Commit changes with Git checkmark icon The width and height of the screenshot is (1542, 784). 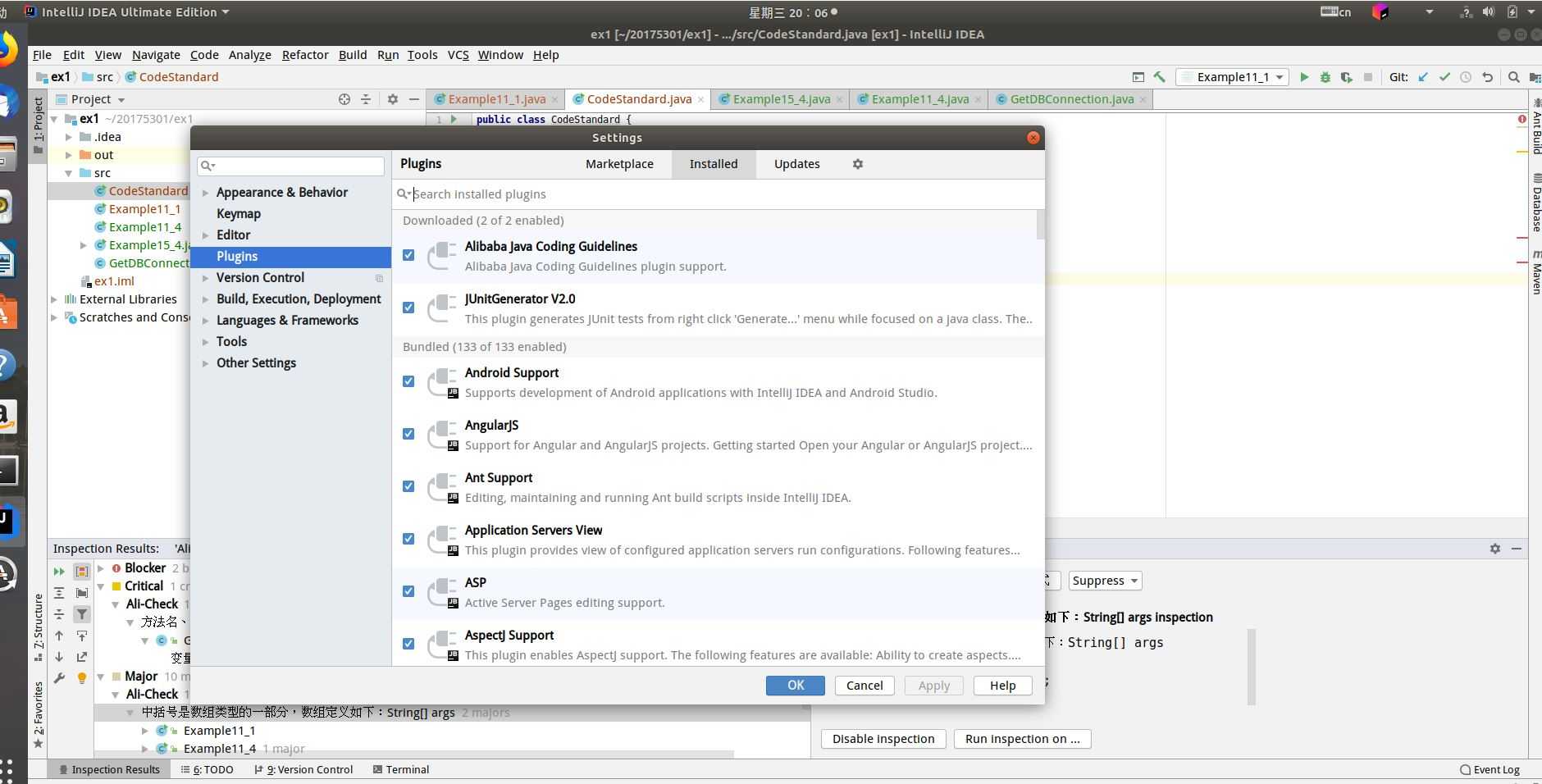coord(1444,77)
